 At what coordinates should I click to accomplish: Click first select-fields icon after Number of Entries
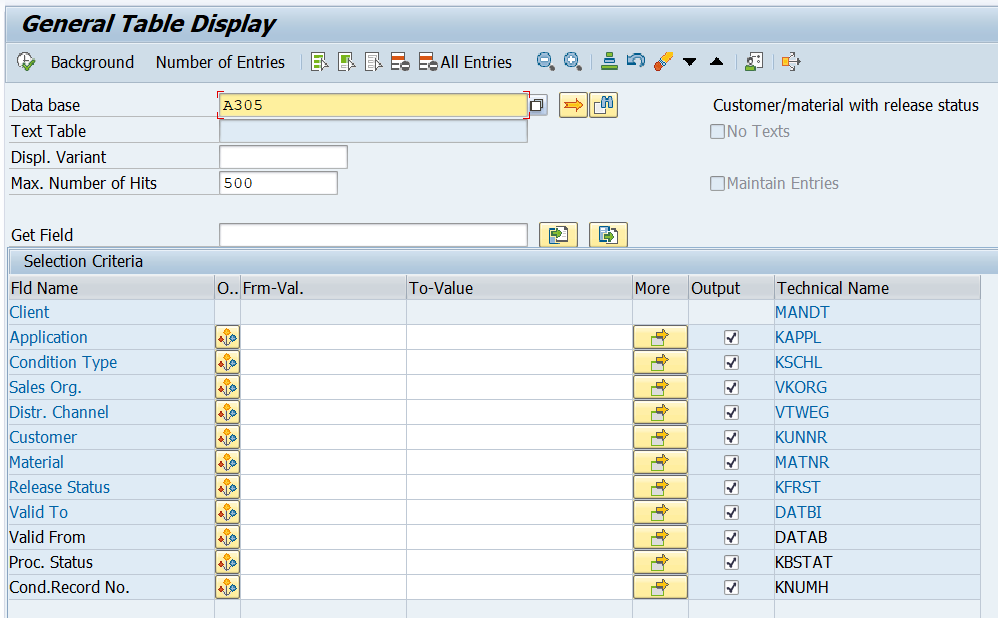pyautogui.click(x=320, y=62)
